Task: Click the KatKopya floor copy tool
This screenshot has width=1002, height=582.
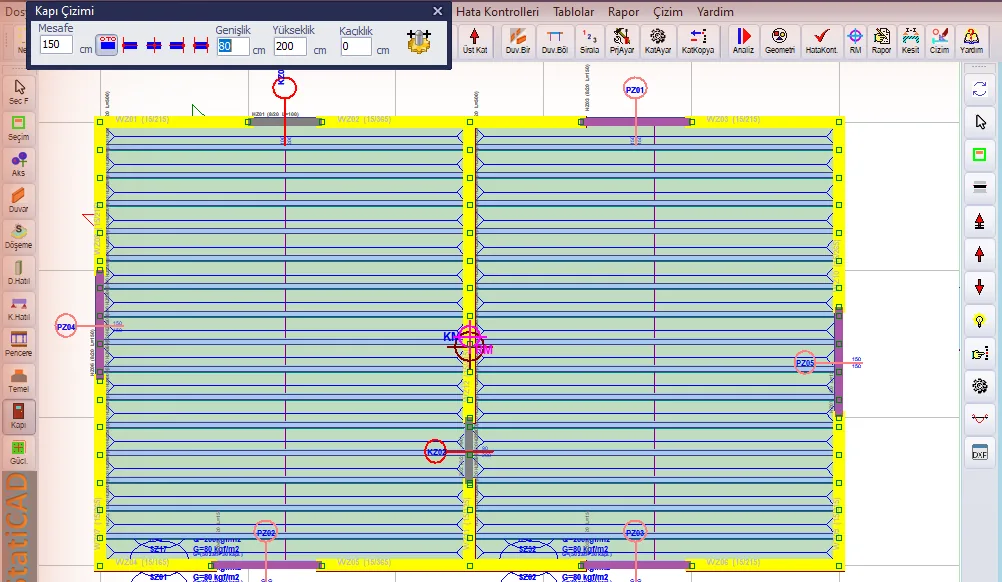Action: coord(698,41)
